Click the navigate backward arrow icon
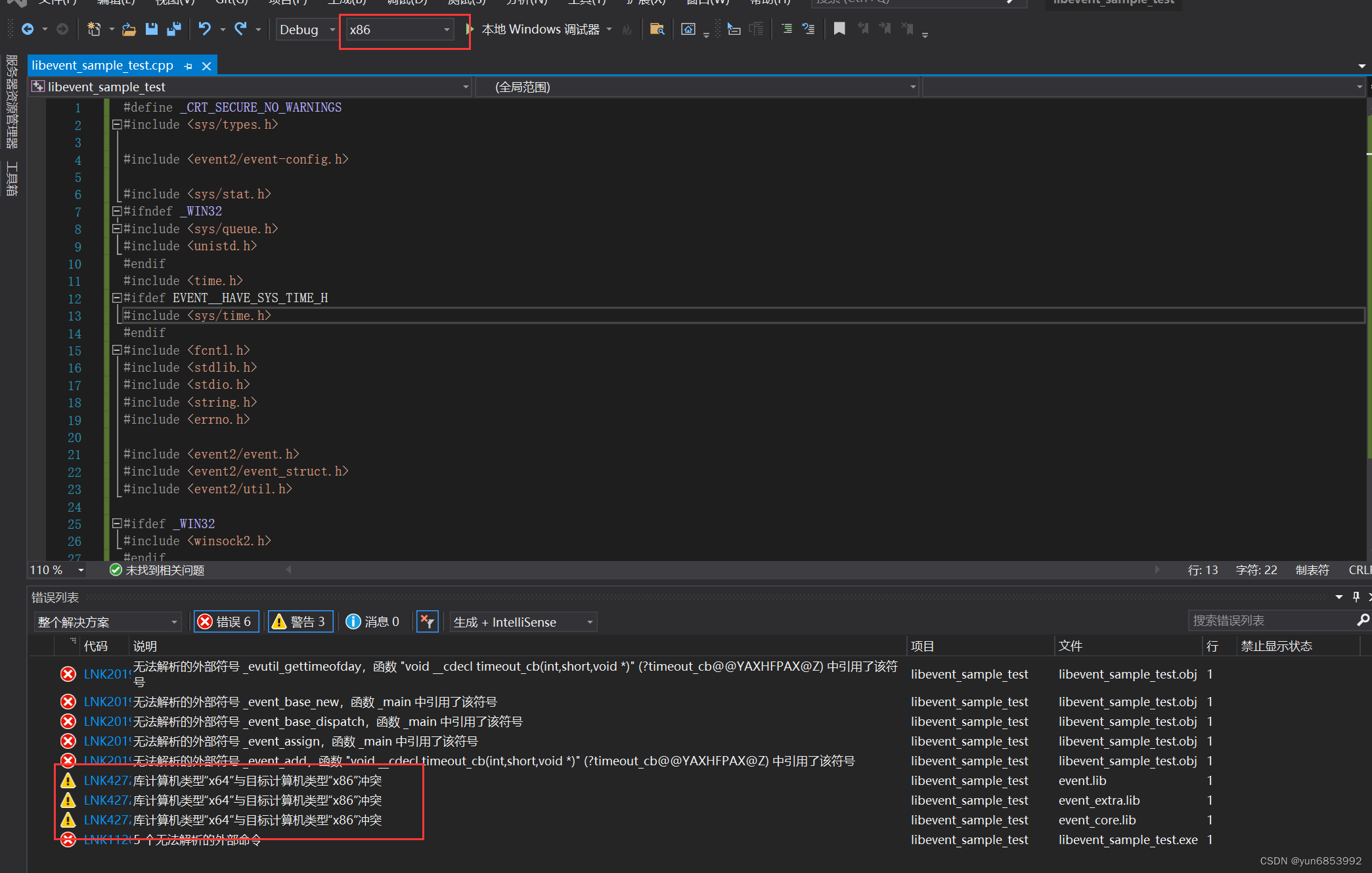The width and height of the screenshot is (1372, 873). 28,30
